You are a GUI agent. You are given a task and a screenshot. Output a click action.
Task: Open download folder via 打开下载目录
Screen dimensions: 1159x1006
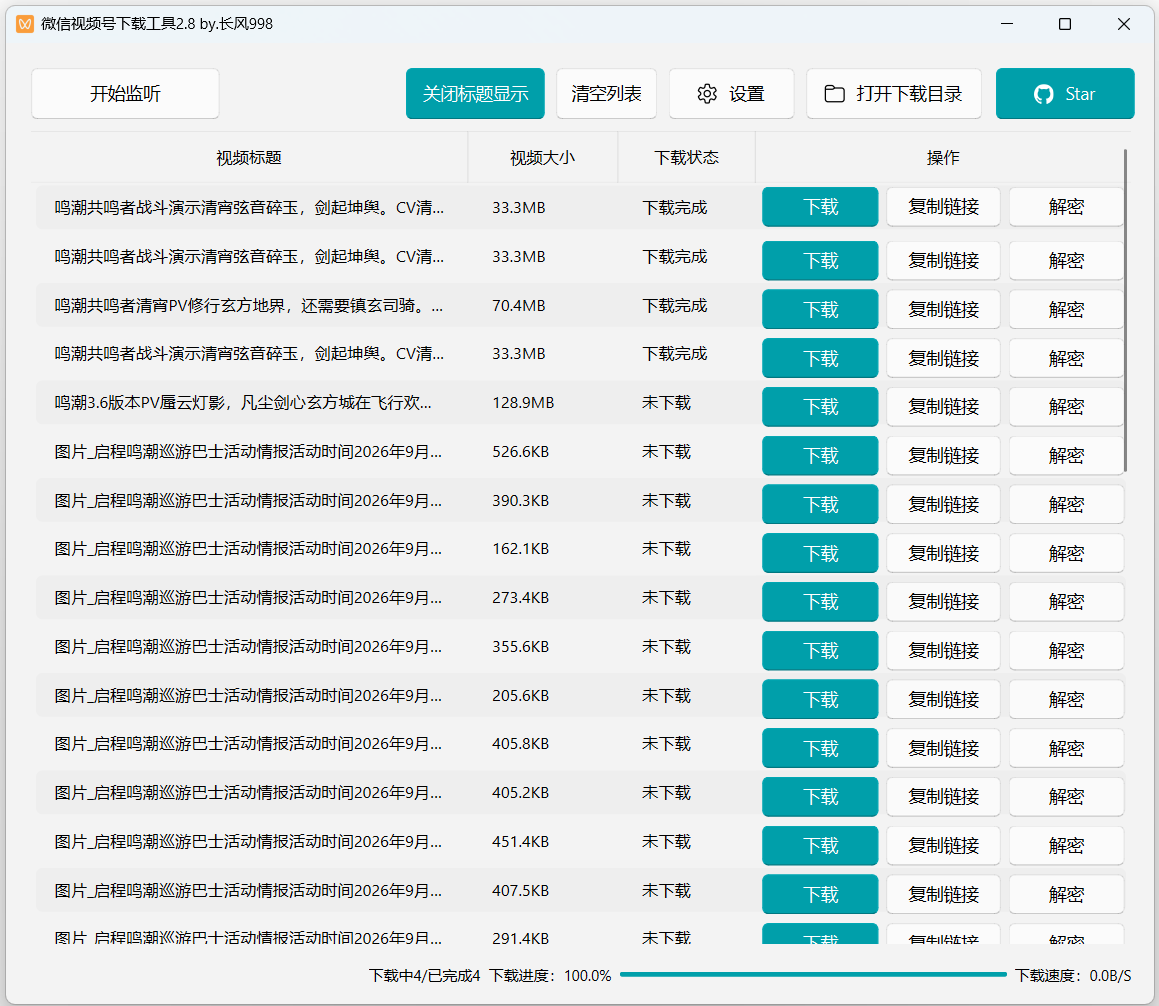894,94
